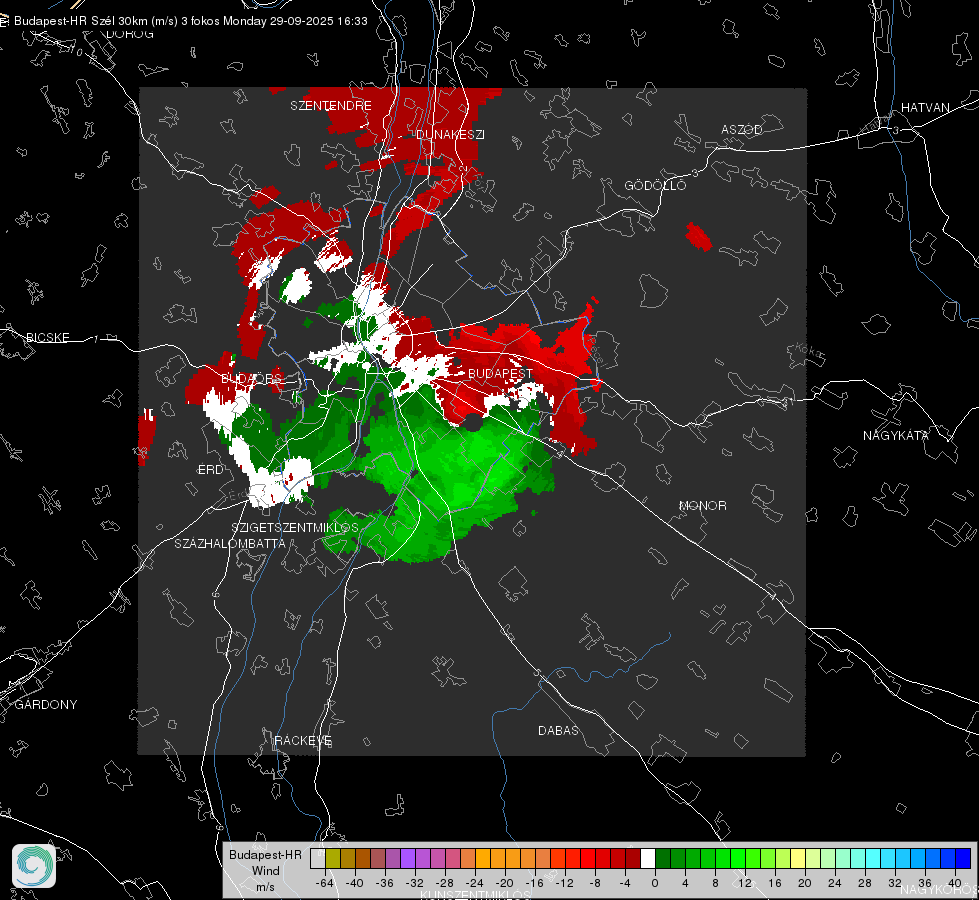Click the 28 legend scale value

click(865, 883)
